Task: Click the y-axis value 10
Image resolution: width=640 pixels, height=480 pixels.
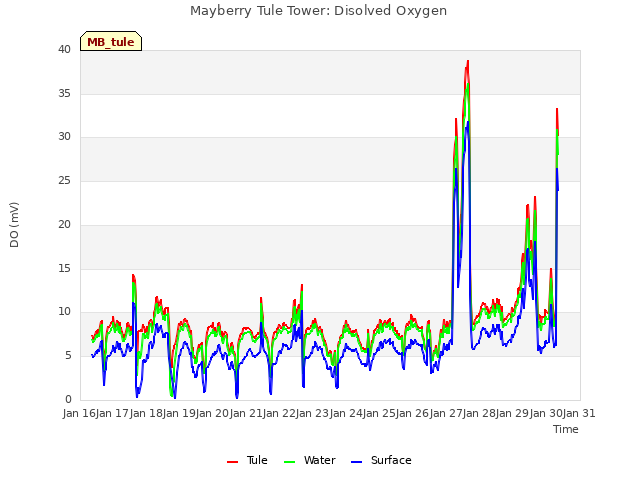Action: point(64,312)
